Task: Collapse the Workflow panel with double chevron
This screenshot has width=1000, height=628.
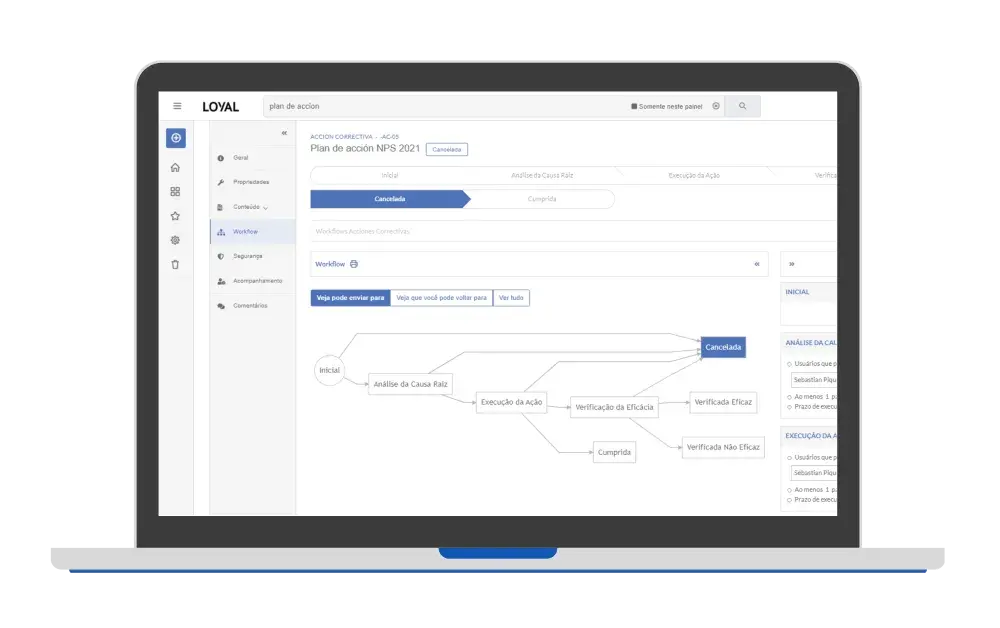Action: 756,264
